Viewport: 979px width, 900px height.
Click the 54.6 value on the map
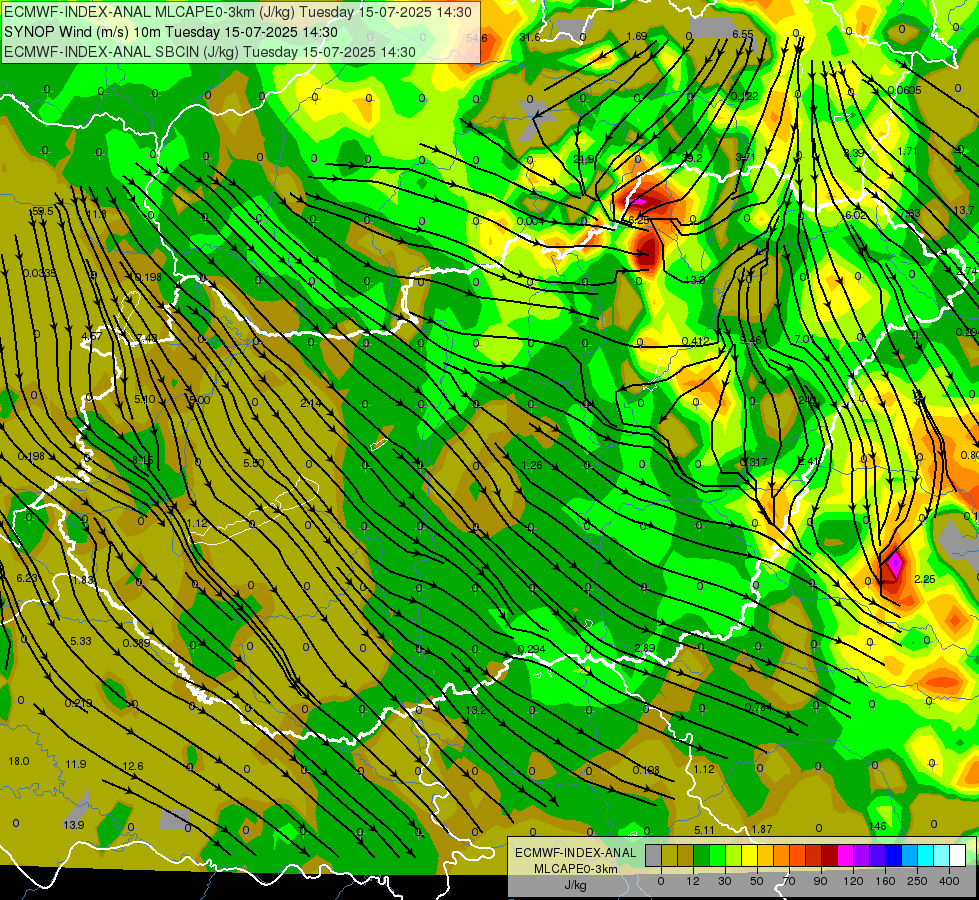tap(476, 39)
